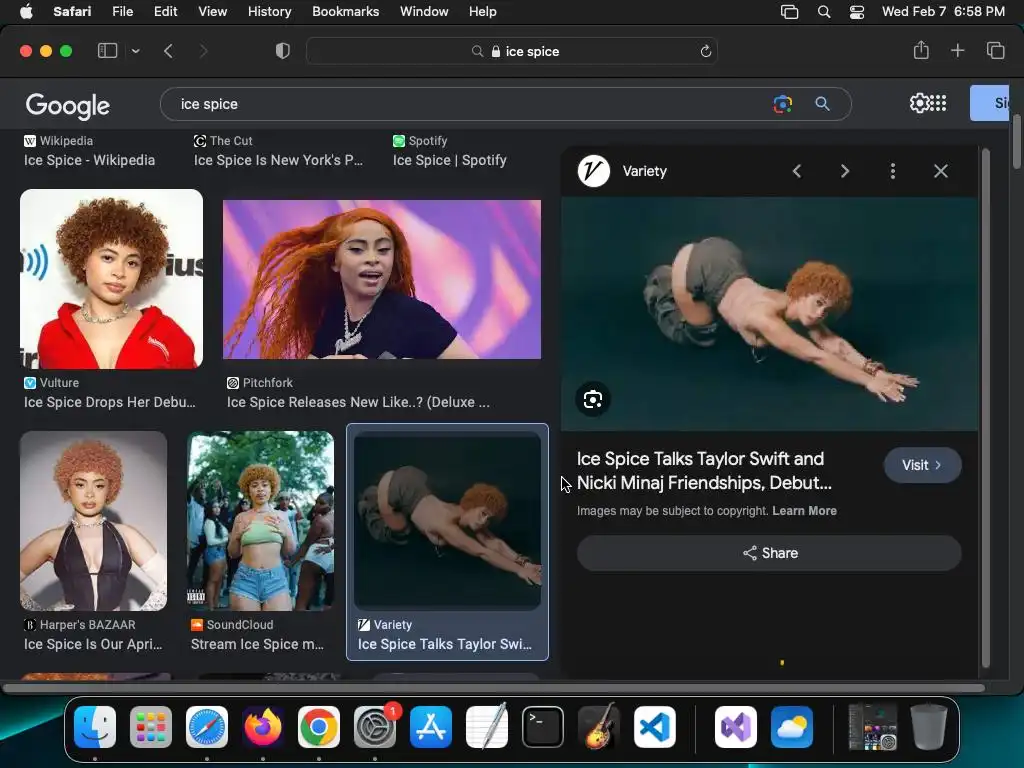1024x768 pixels.
Task: Open Google quick settings gear icon
Action: tap(919, 103)
